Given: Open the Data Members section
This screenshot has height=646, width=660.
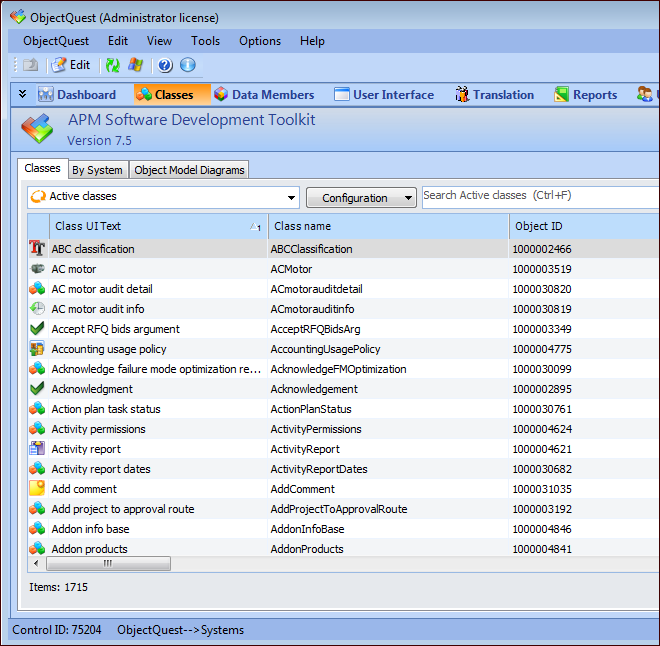Looking at the screenshot, I should click(x=263, y=95).
